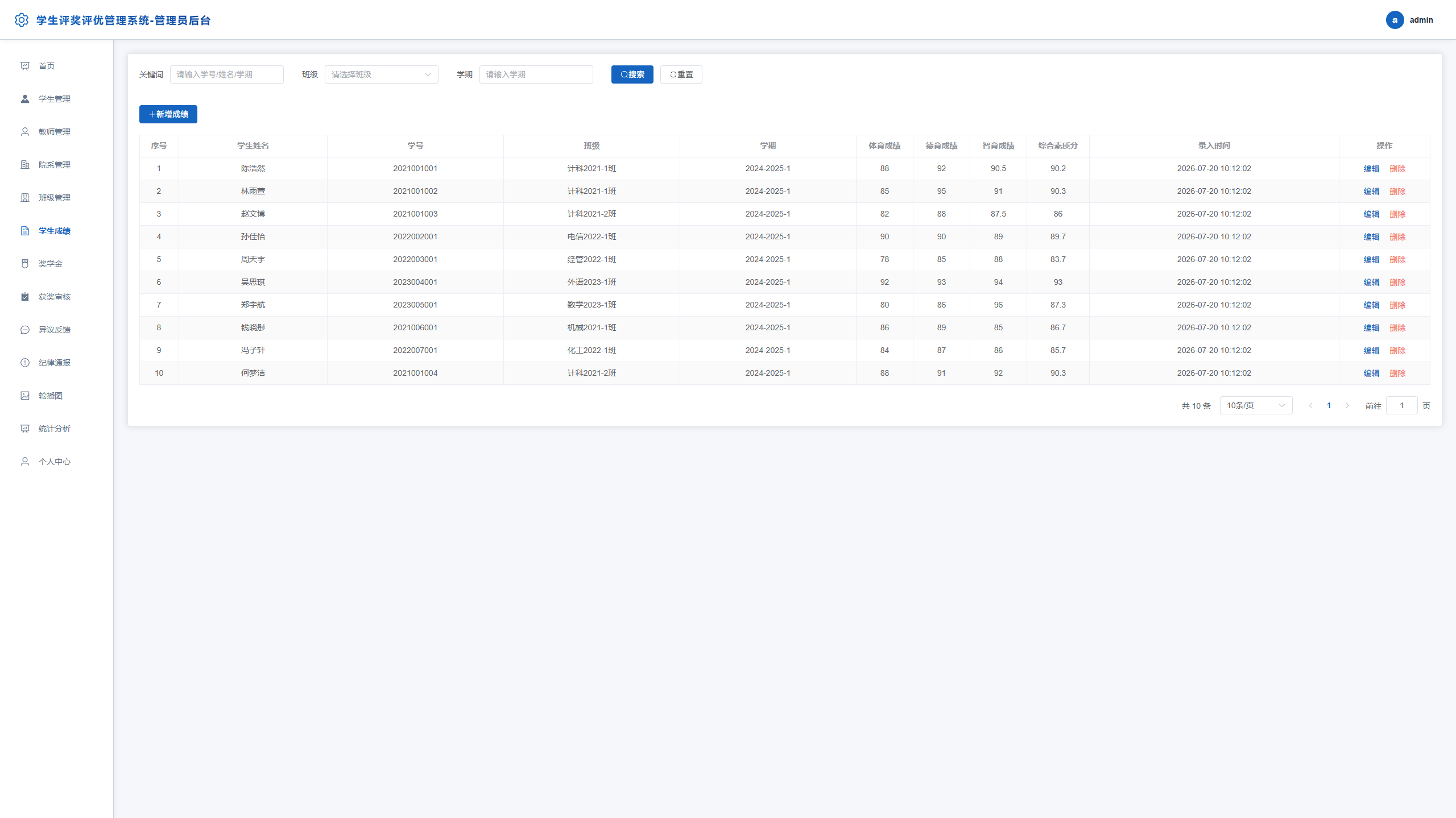Expand the 班级 select dropdown
Screen dimensions: 1456x818
tap(381, 74)
